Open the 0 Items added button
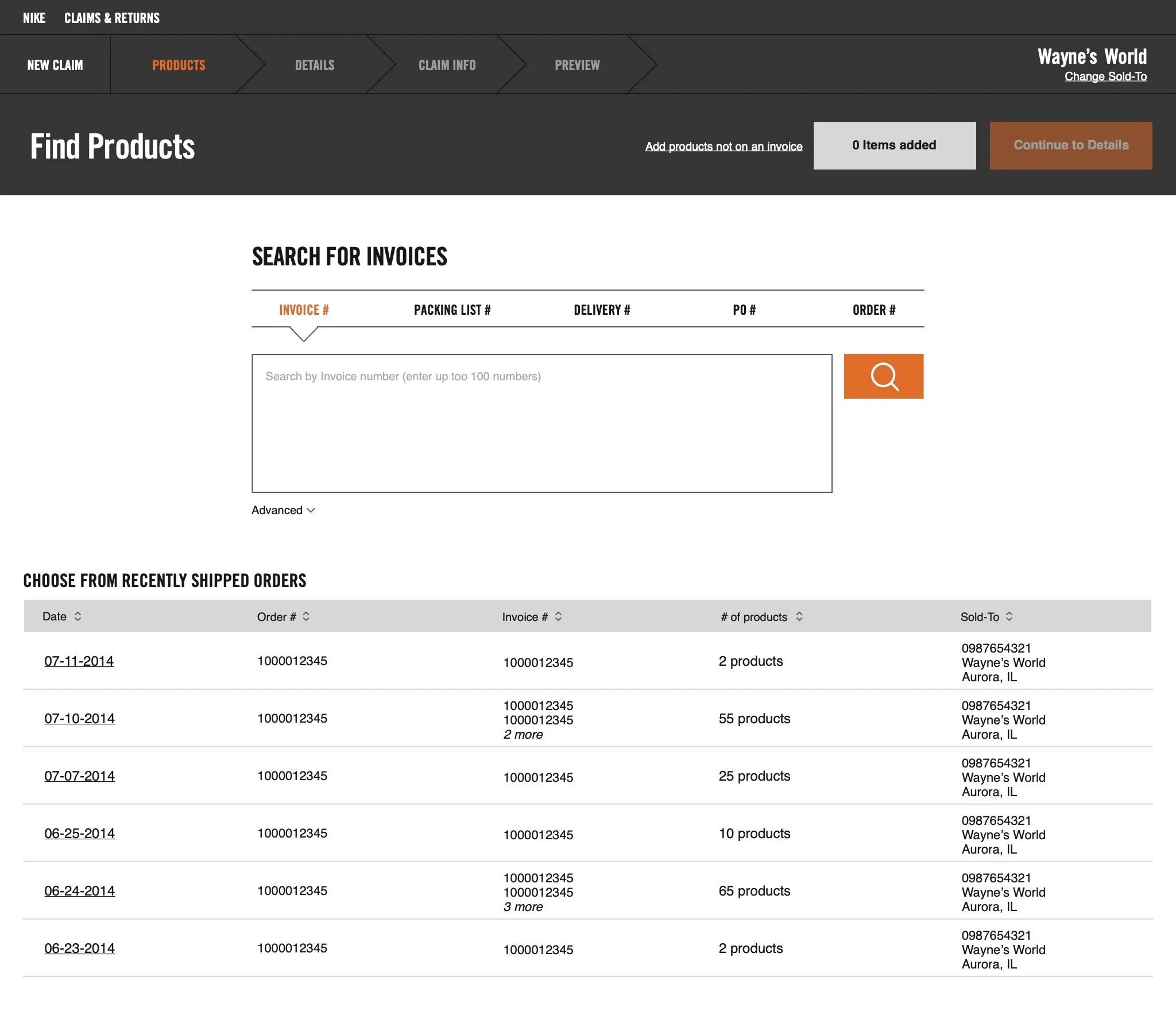 point(894,145)
